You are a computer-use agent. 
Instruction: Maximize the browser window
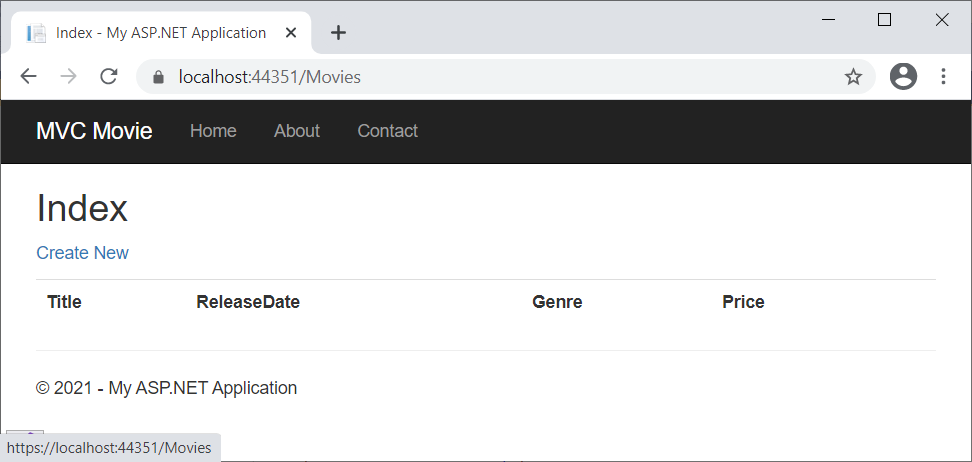pos(884,19)
